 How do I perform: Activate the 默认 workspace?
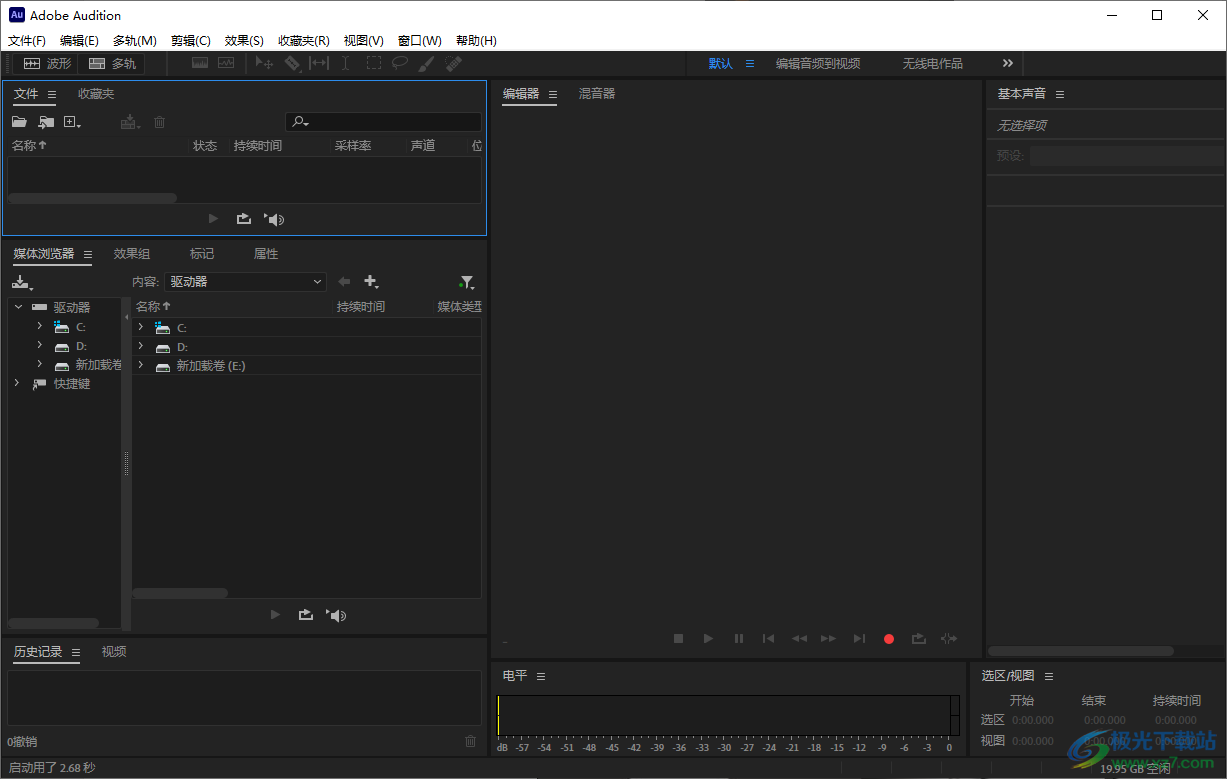[x=718, y=62]
